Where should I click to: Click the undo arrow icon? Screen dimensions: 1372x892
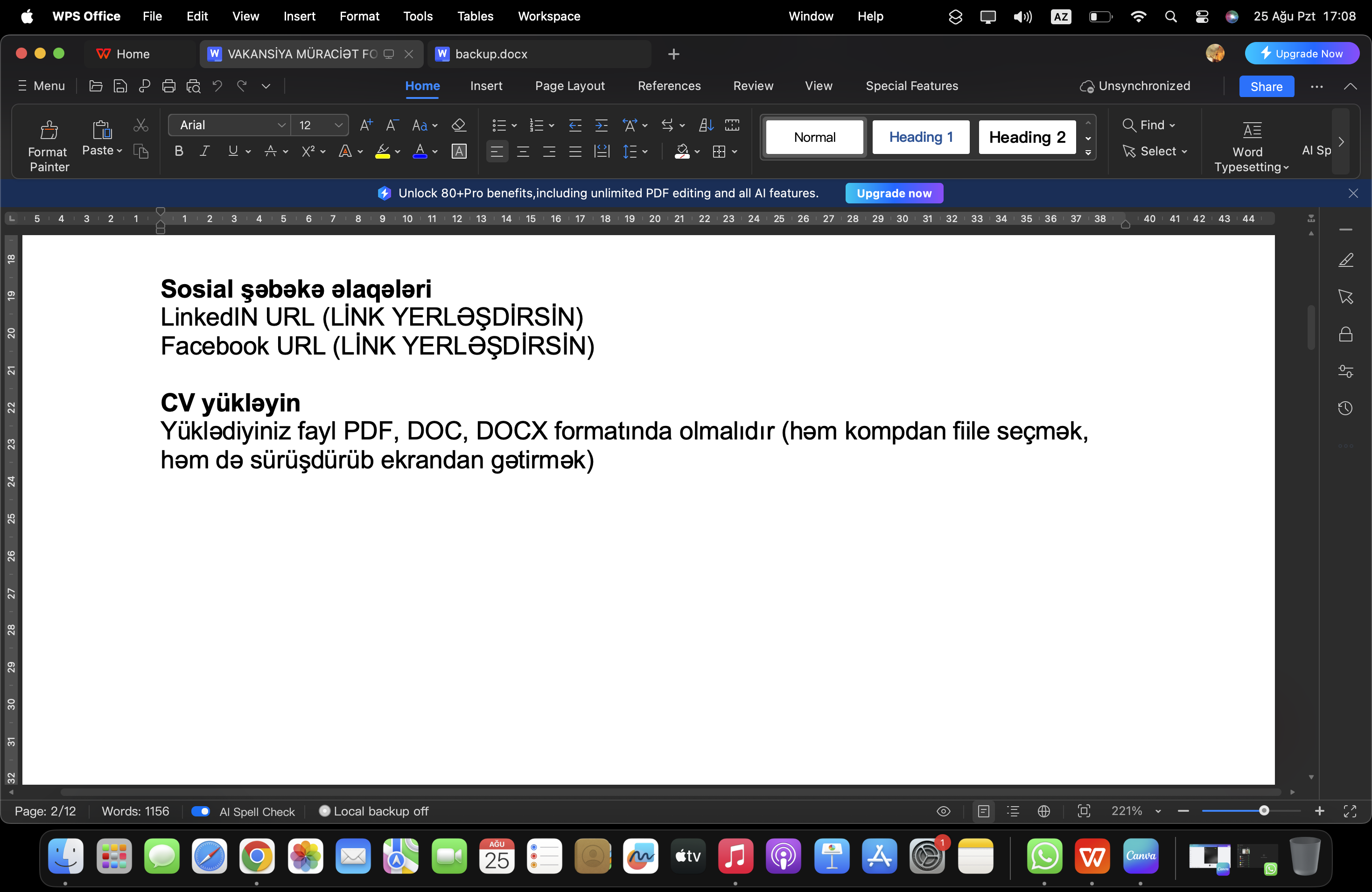(217, 86)
